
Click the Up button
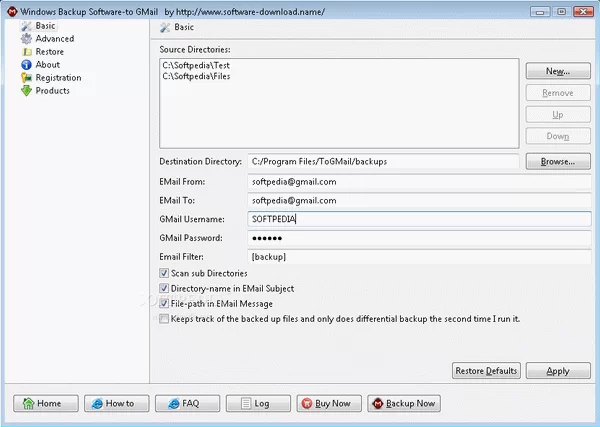tap(558, 115)
